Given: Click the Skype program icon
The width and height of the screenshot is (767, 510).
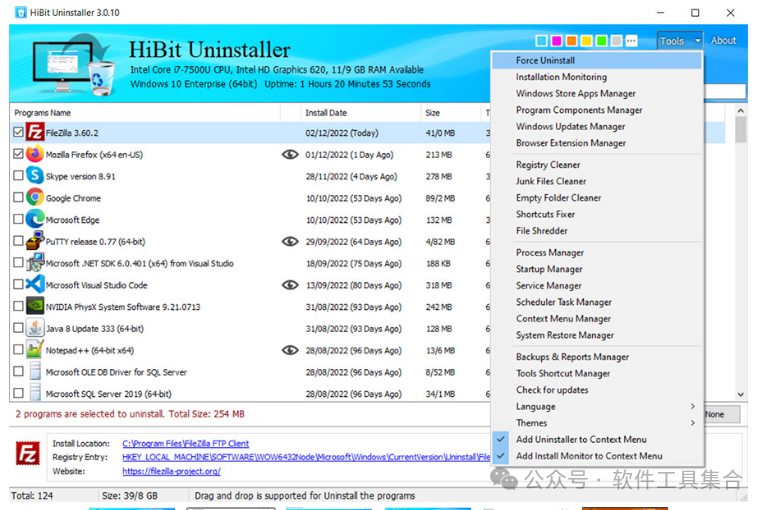Looking at the screenshot, I should [35, 176].
